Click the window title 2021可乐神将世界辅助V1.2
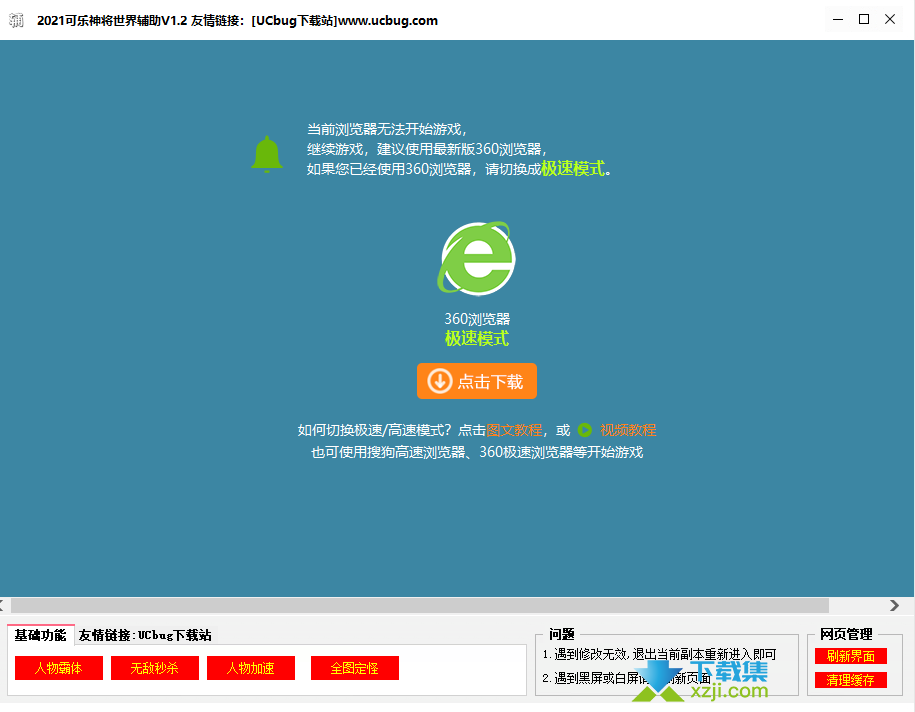This screenshot has height=712, width=915. (x=112, y=20)
